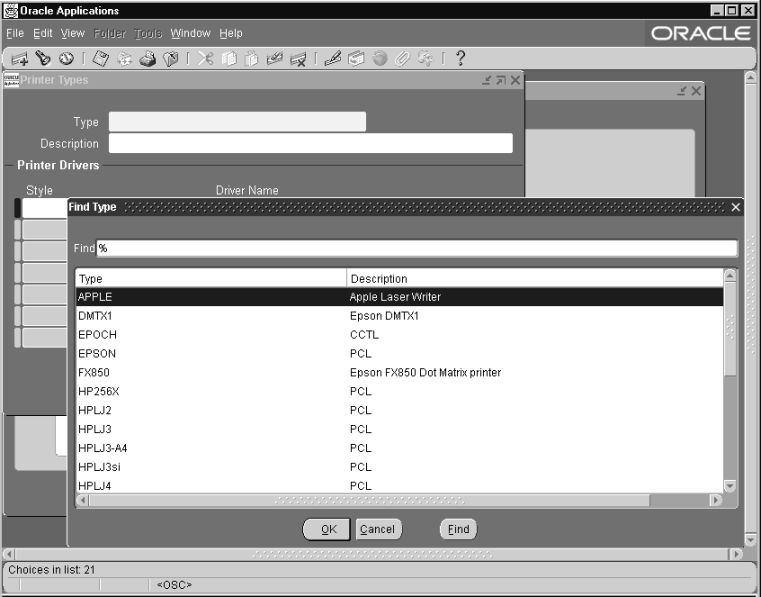Click the main window scroll up arrow
The width and height of the screenshot is (761, 597).
[751, 77]
